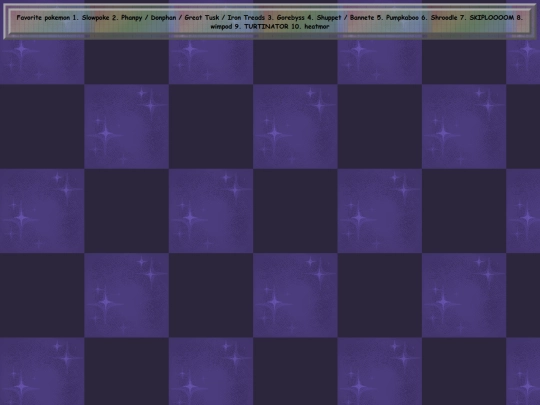The width and height of the screenshot is (540, 405).
Task: Click the word "Bannete"
Action: coord(362,18)
